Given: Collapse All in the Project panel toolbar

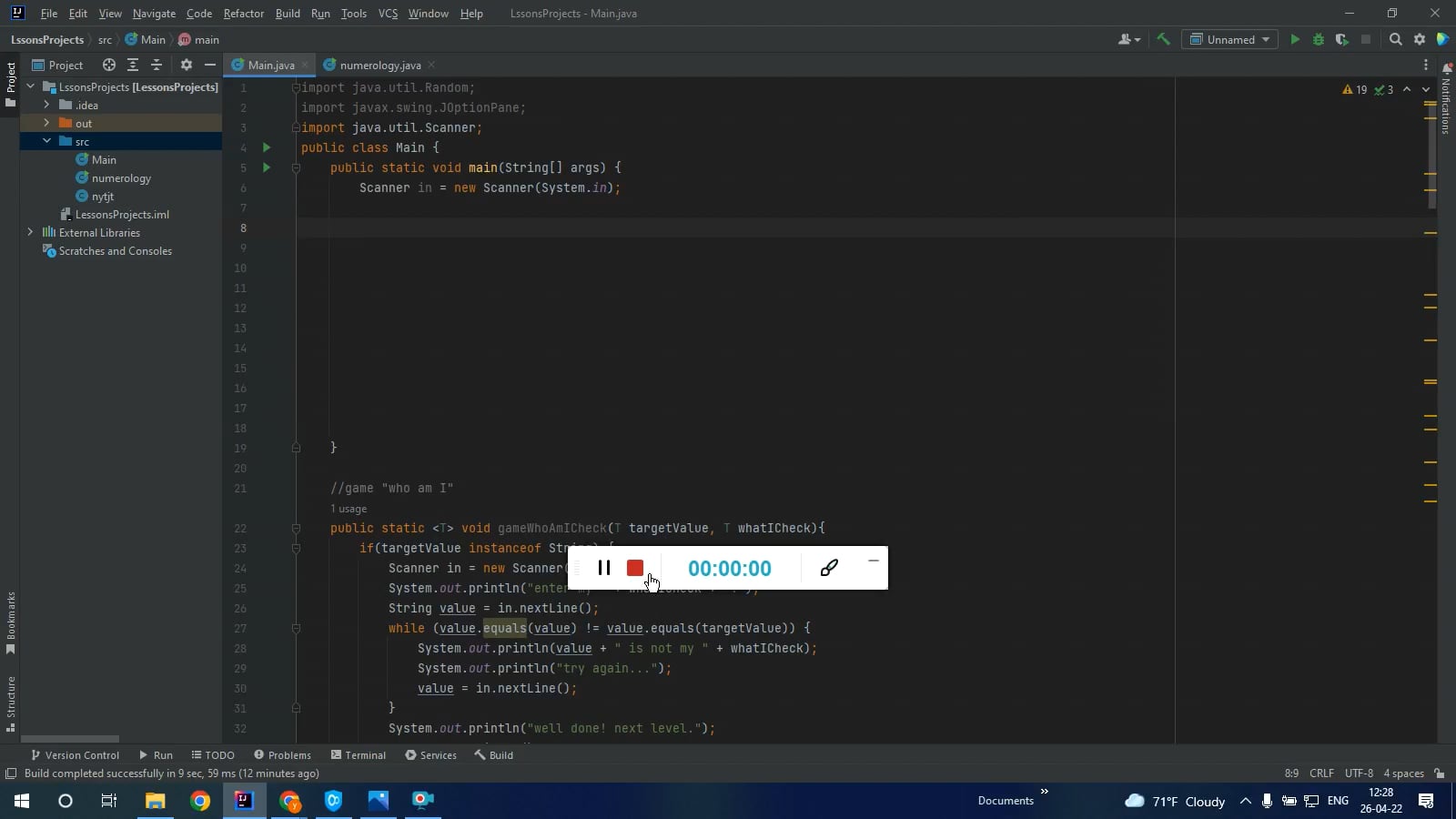Looking at the screenshot, I should [157, 65].
